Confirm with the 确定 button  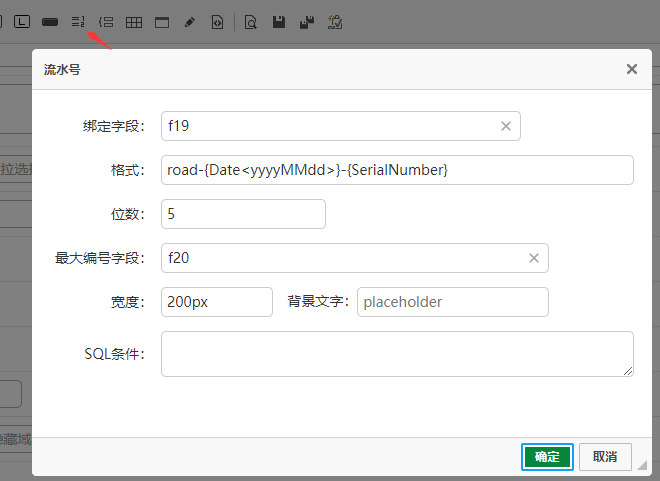coord(547,457)
